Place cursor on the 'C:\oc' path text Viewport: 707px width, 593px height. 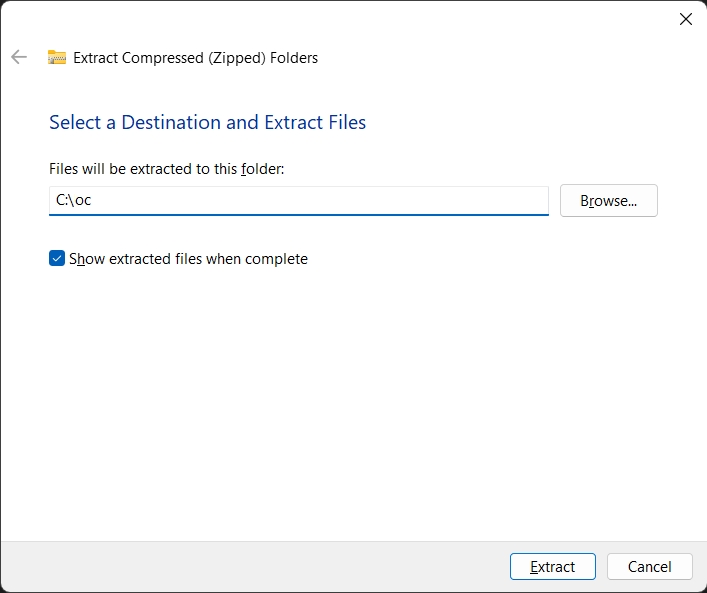click(74, 200)
